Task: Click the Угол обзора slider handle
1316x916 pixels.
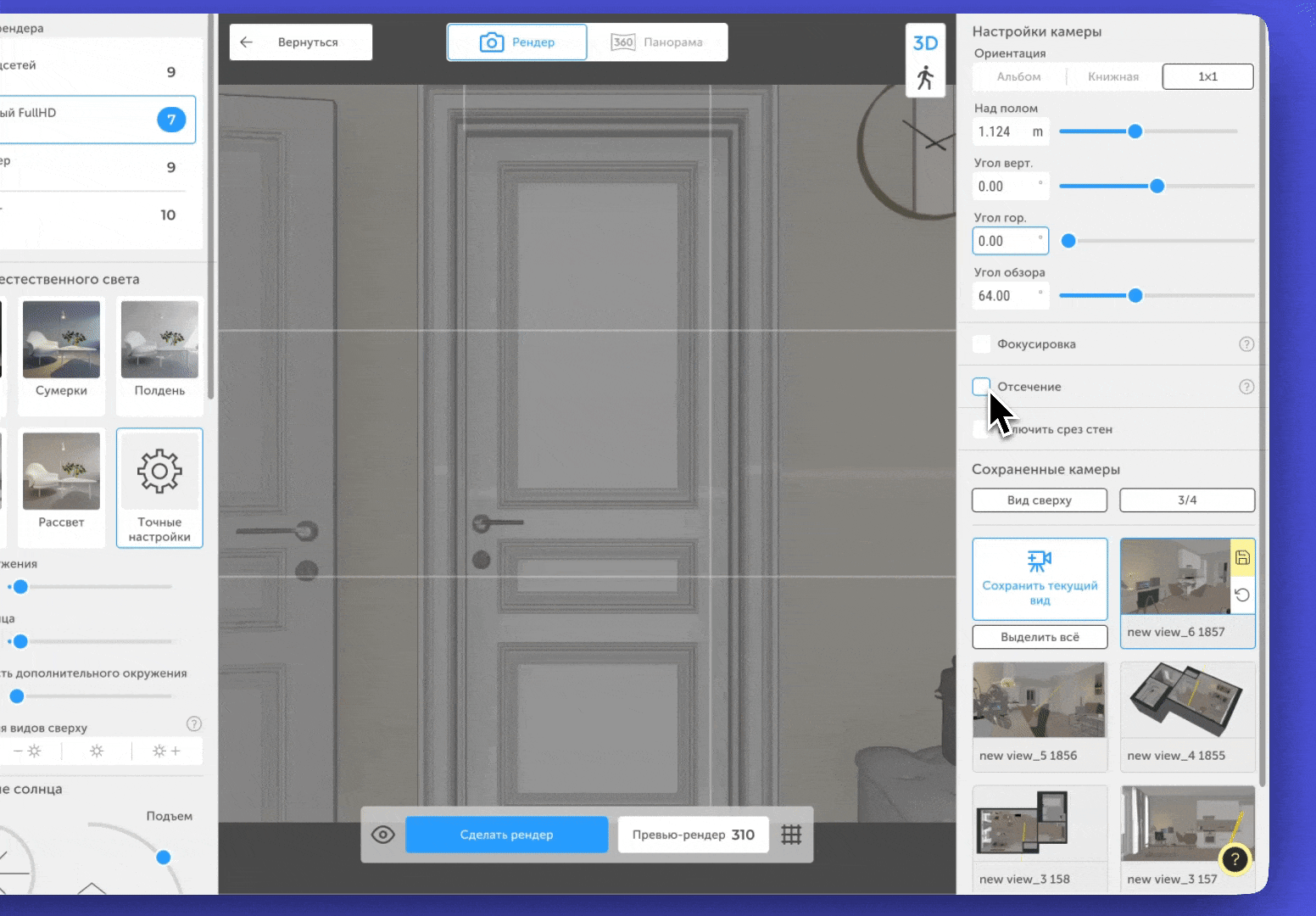Action: click(1135, 296)
